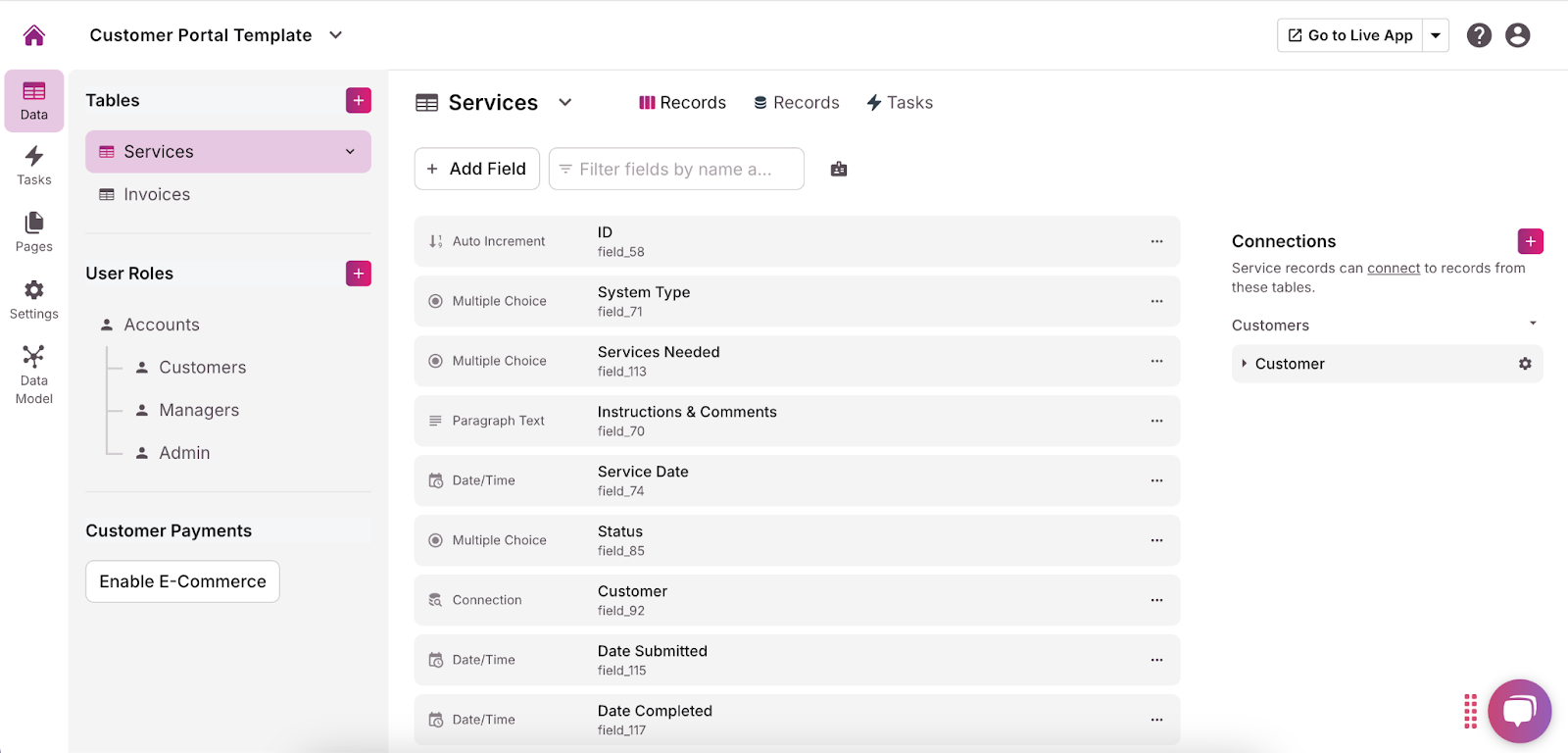
Task: Click the Filter fields by name input
Action: pyautogui.click(x=676, y=169)
